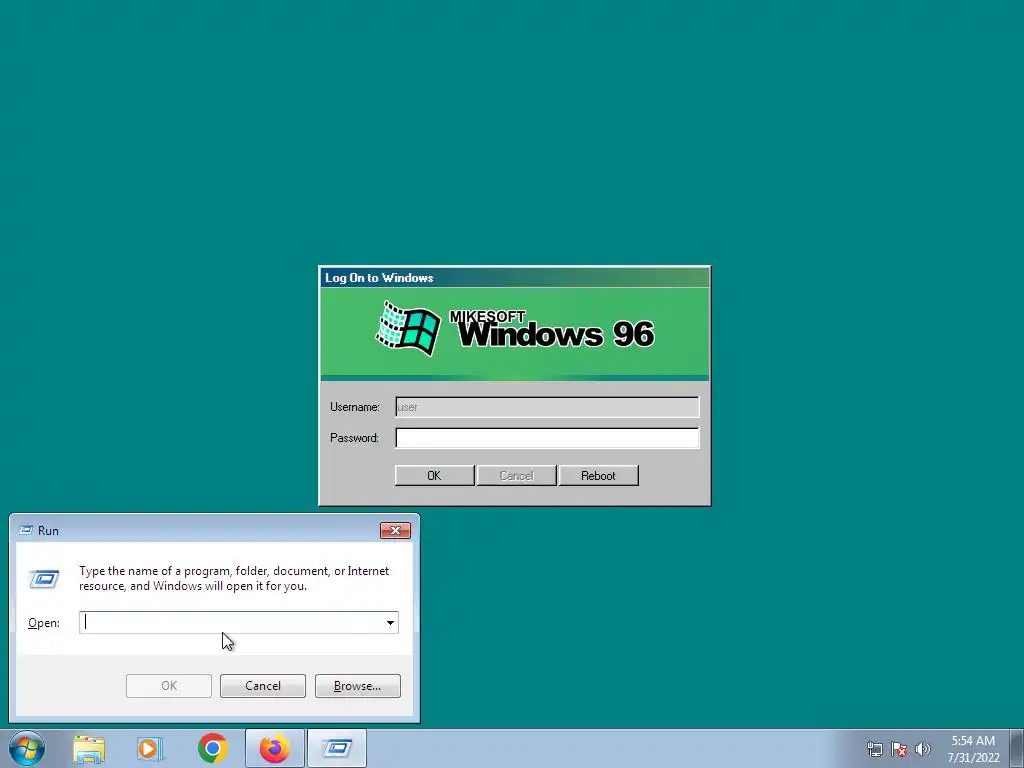Open Windows Explorer from the taskbar
The height and width of the screenshot is (768, 1024).
89,749
